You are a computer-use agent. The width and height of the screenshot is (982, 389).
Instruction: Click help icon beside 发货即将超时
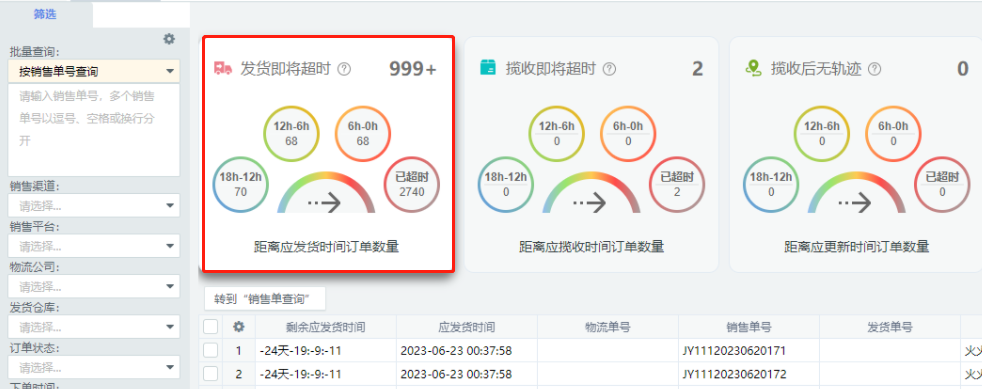click(x=344, y=69)
